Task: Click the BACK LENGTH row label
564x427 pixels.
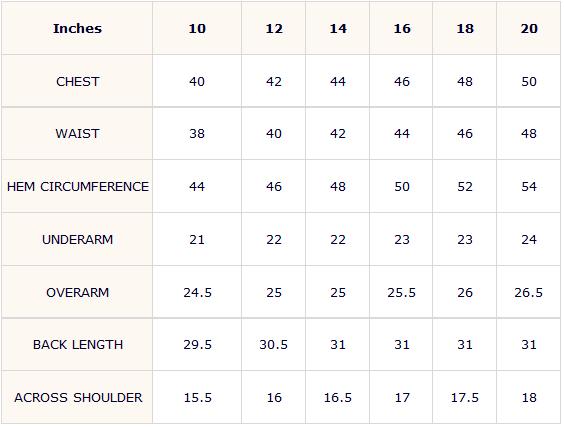Action: coord(78,345)
